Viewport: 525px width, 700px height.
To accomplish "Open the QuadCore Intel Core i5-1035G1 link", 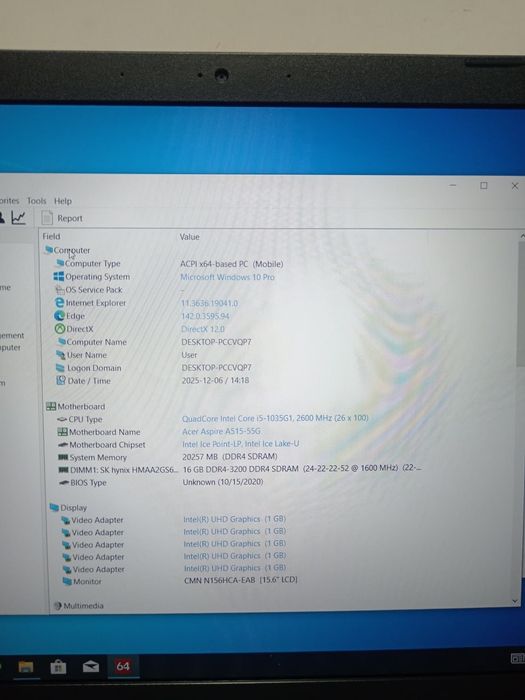I will pyautogui.click(x=275, y=418).
